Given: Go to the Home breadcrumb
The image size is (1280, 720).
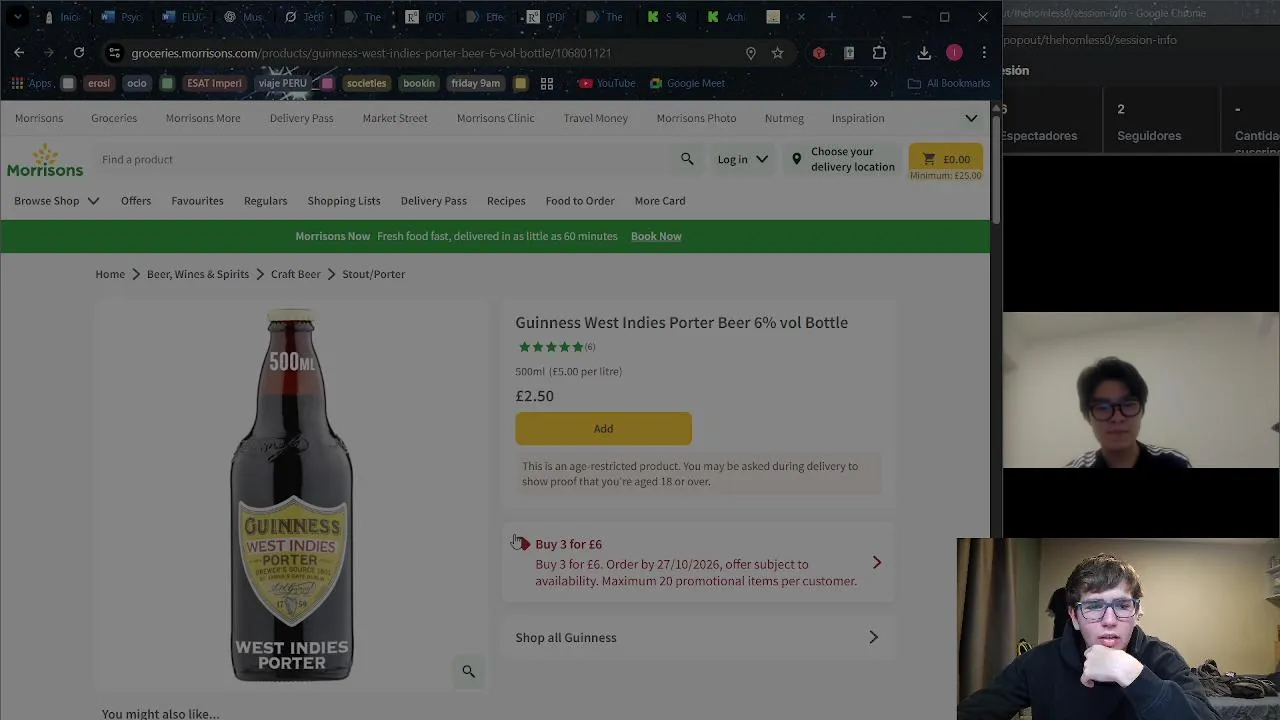Looking at the screenshot, I should 110,274.
